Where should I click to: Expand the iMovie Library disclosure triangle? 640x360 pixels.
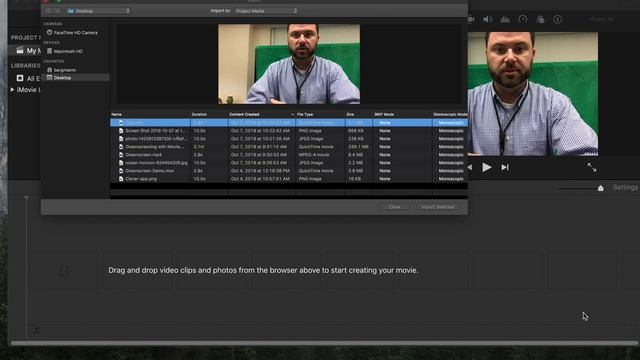pyautogui.click(x=12, y=89)
